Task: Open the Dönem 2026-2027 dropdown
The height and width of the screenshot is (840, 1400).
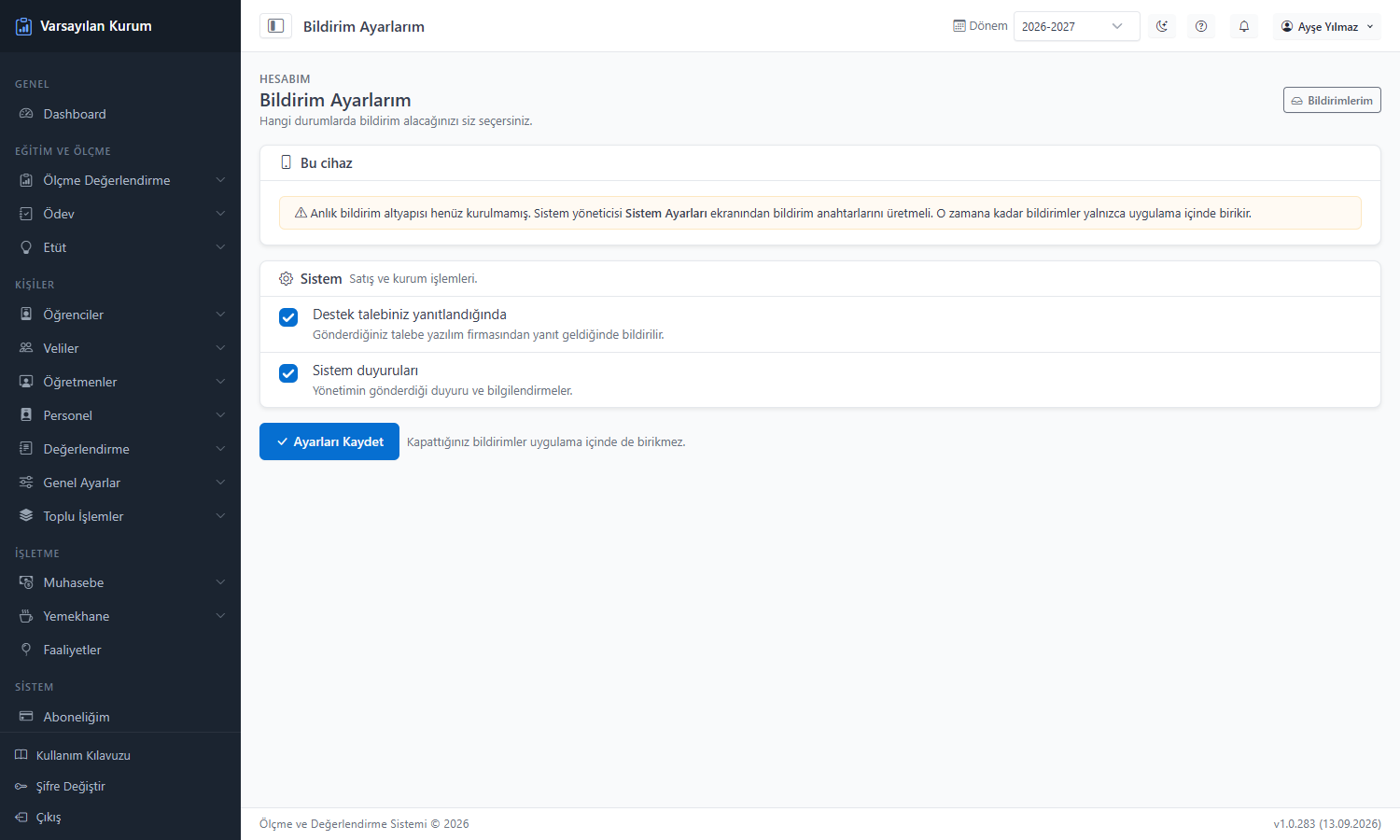Action: [x=1076, y=26]
